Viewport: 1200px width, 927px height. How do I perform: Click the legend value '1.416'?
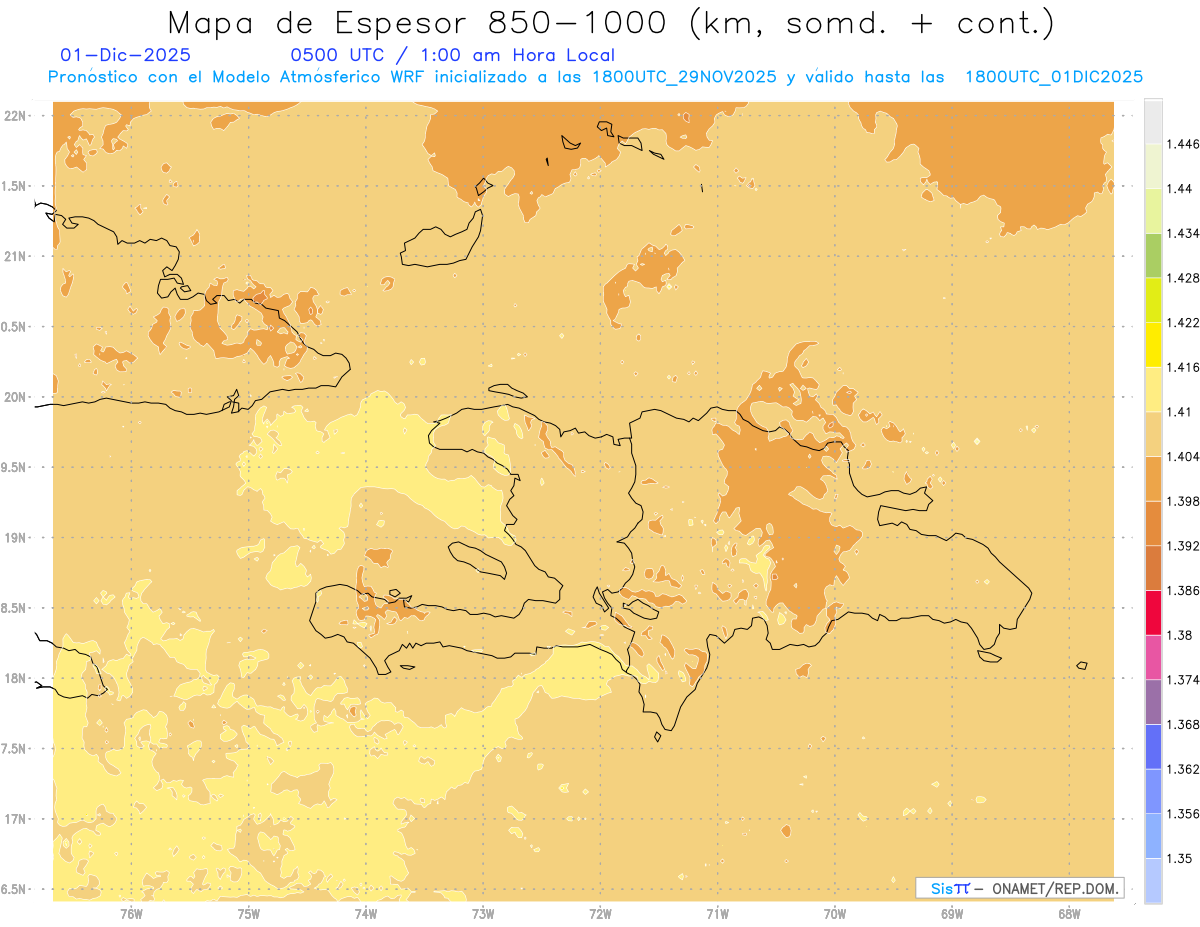tap(1183, 367)
